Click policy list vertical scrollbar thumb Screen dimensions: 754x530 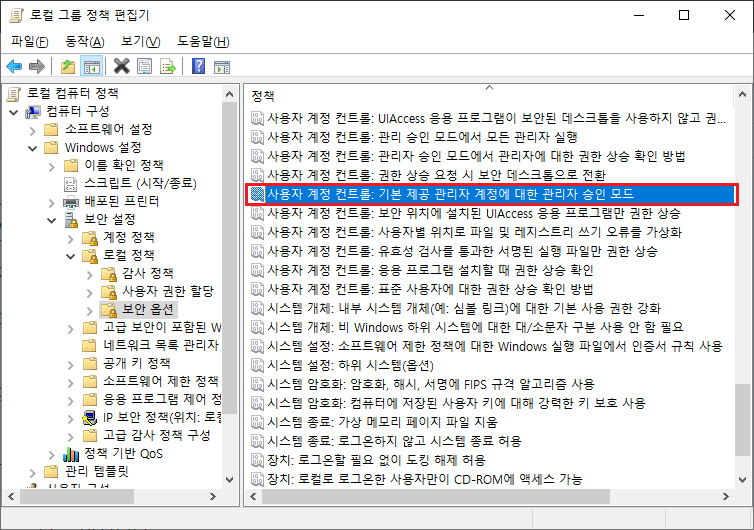742,420
